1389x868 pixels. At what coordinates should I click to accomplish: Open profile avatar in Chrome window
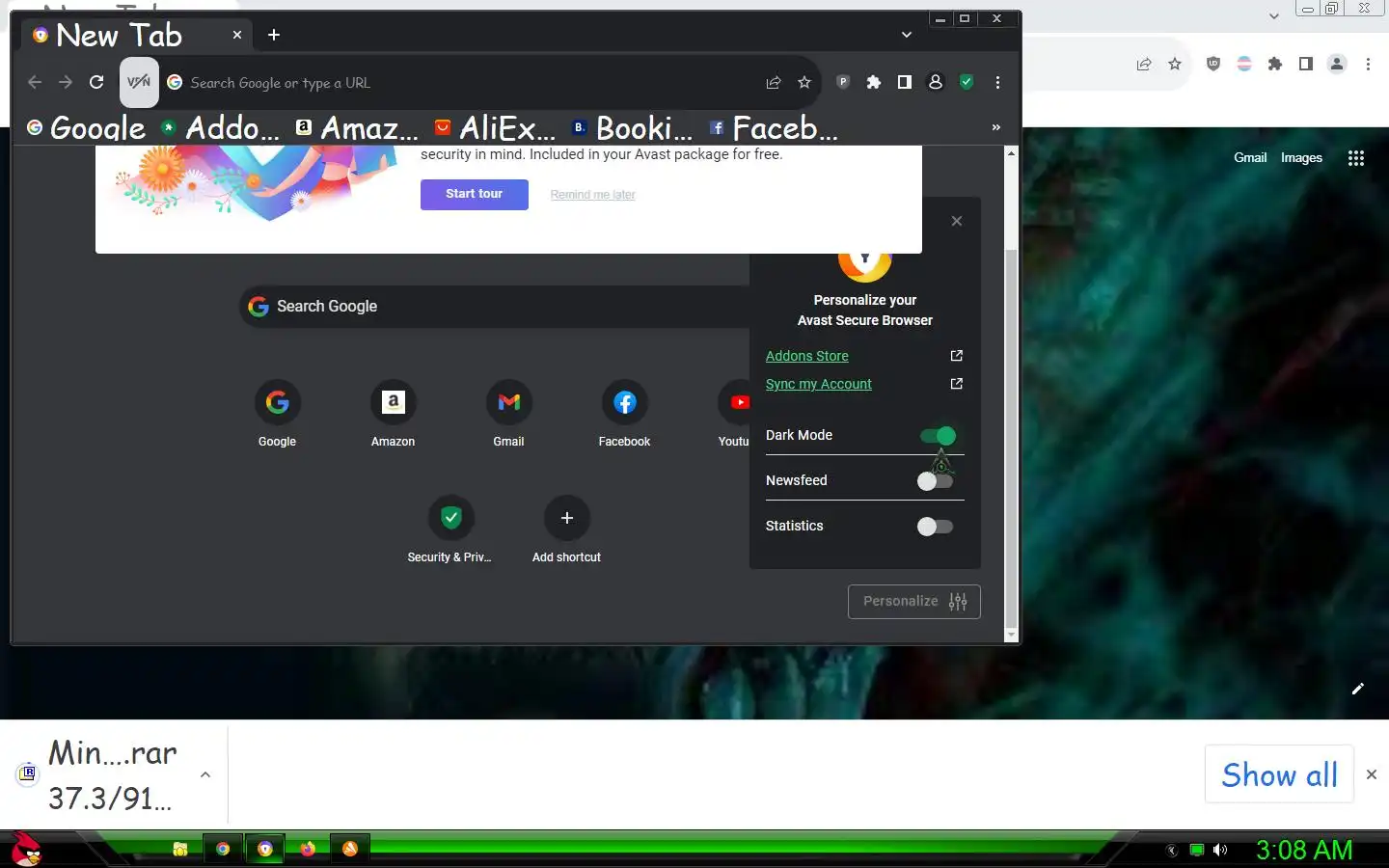point(1337,65)
